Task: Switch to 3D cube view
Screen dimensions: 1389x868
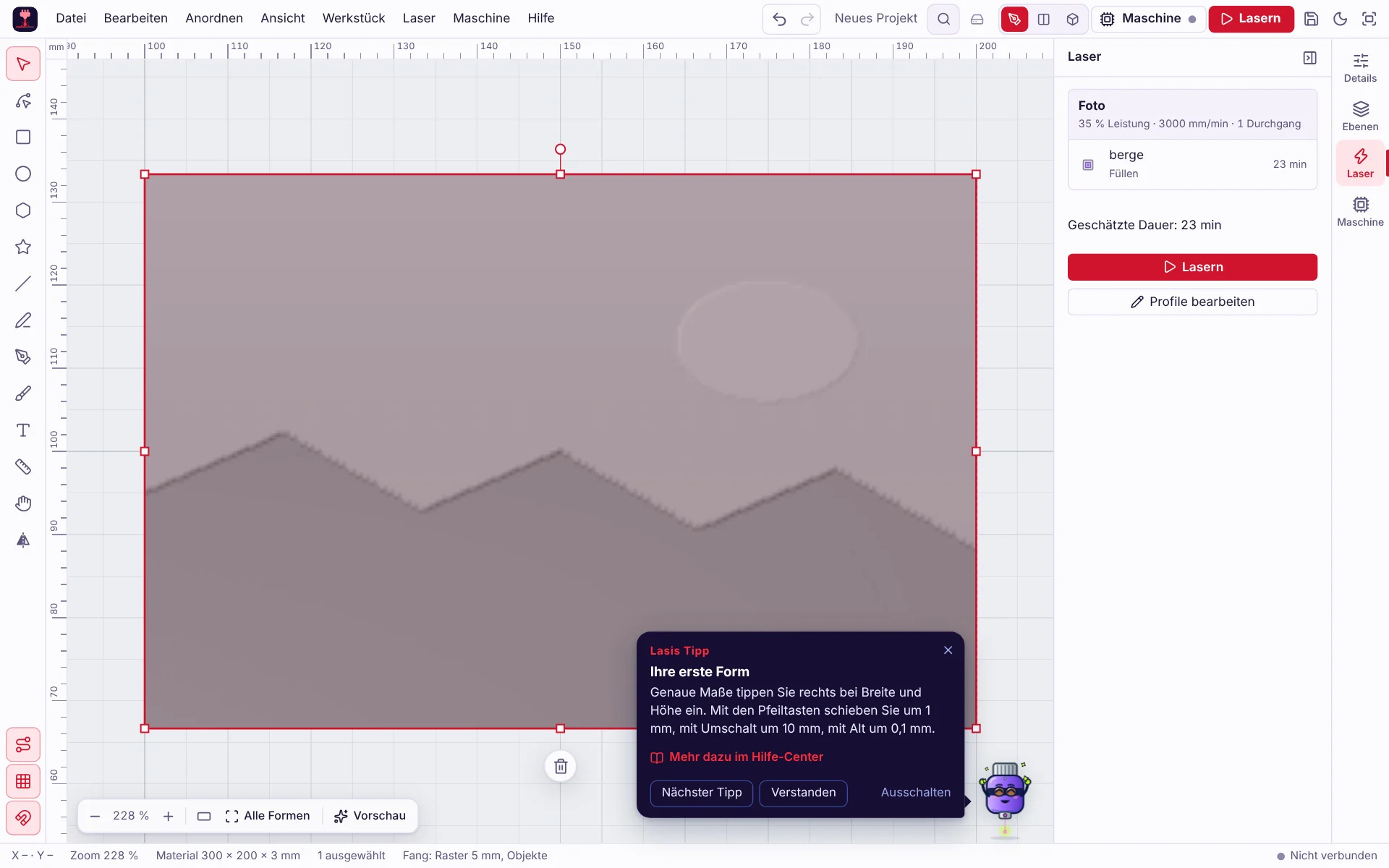Action: tap(1072, 19)
